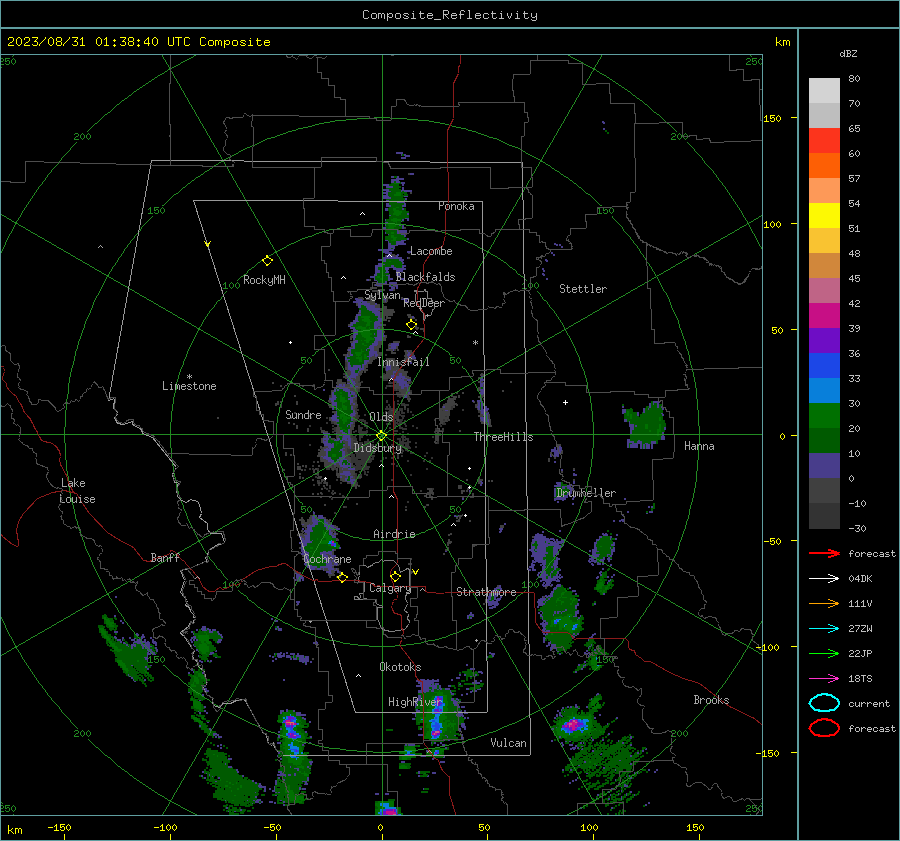Pick the bright yellow 51 dBZ swatch
Screen dimensions: 900x841
coord(824,216)
